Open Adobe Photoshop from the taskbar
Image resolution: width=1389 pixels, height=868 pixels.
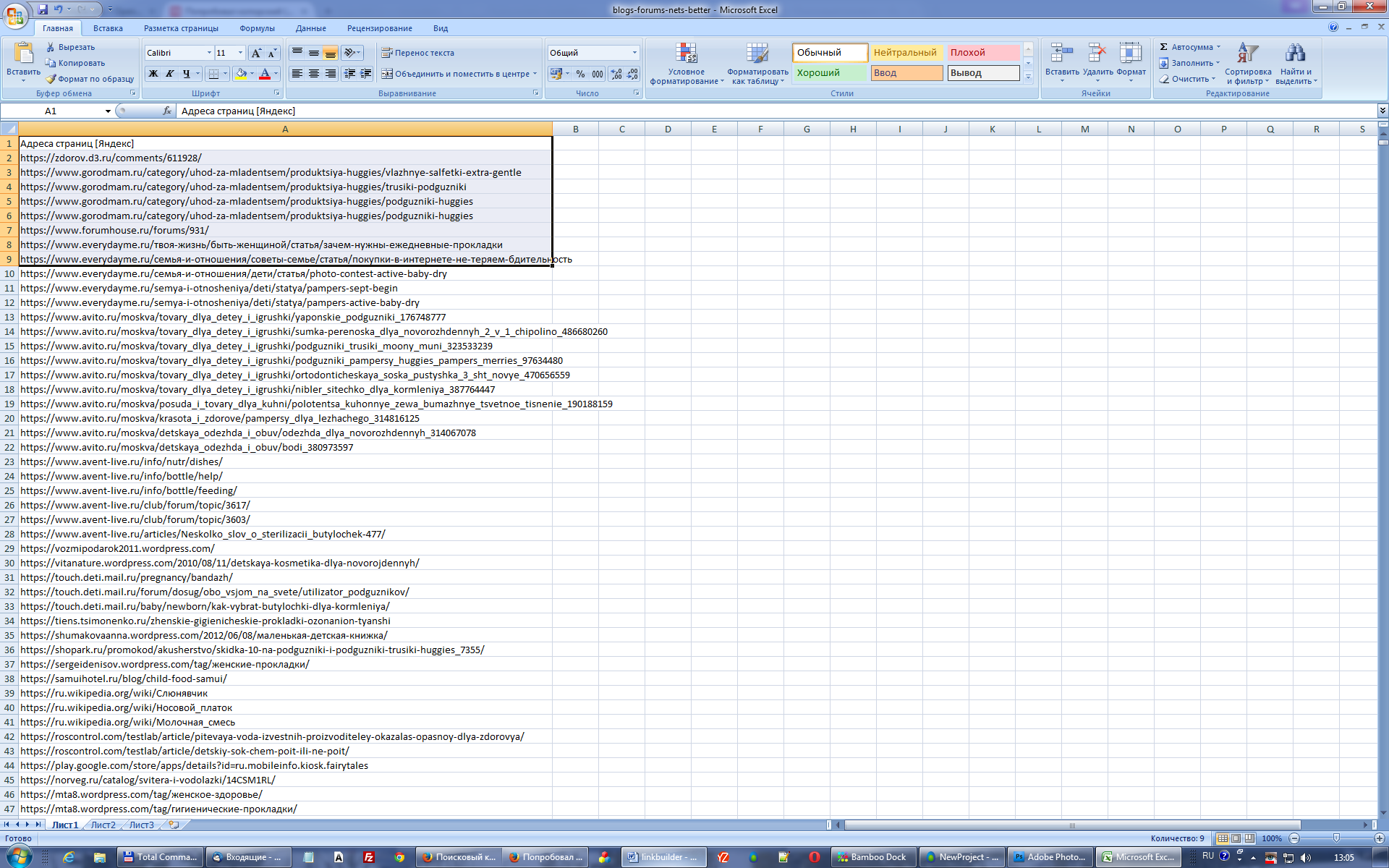click(x=1050, y=857)
